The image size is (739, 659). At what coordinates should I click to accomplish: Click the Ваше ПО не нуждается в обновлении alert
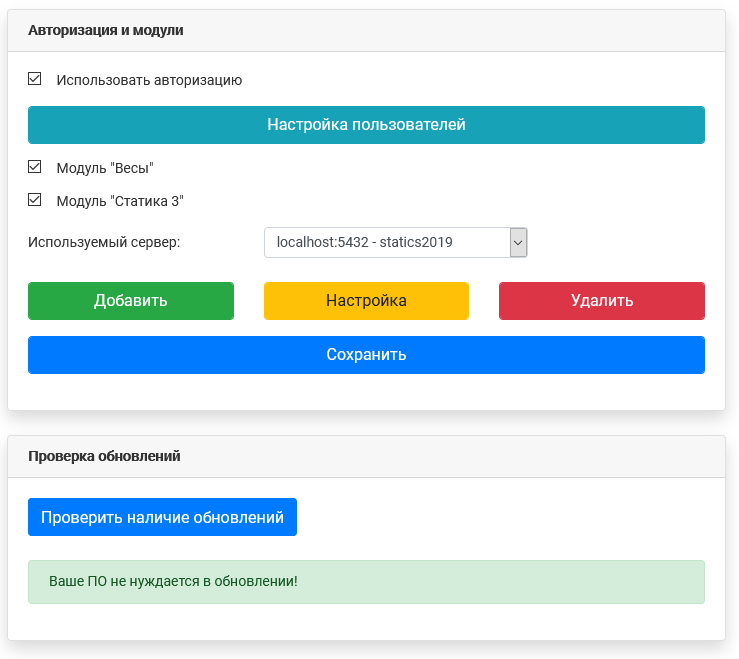(x=173, y=581)
